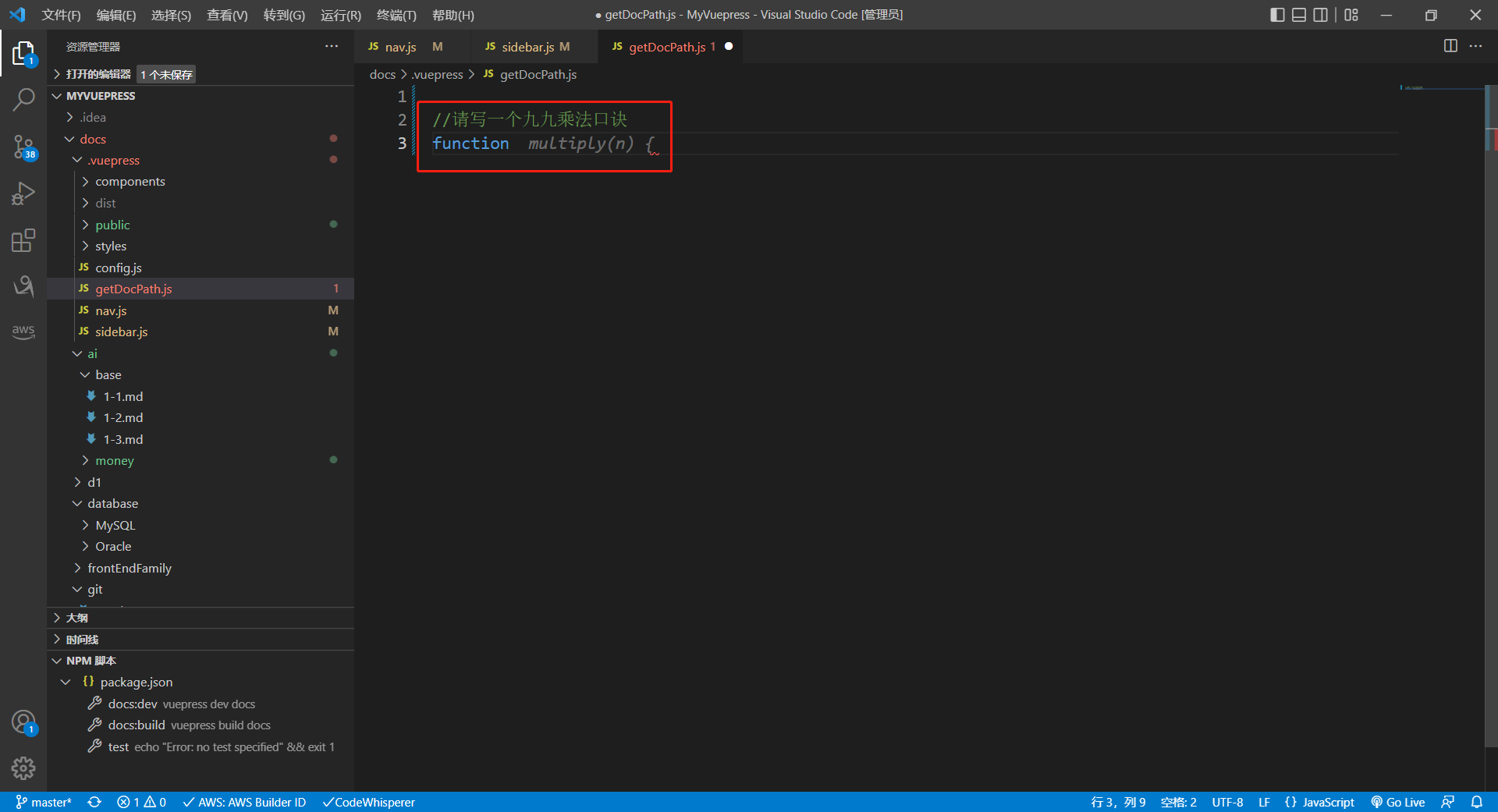
Task: Click the split editor right icon
Action: point(1450,46)
